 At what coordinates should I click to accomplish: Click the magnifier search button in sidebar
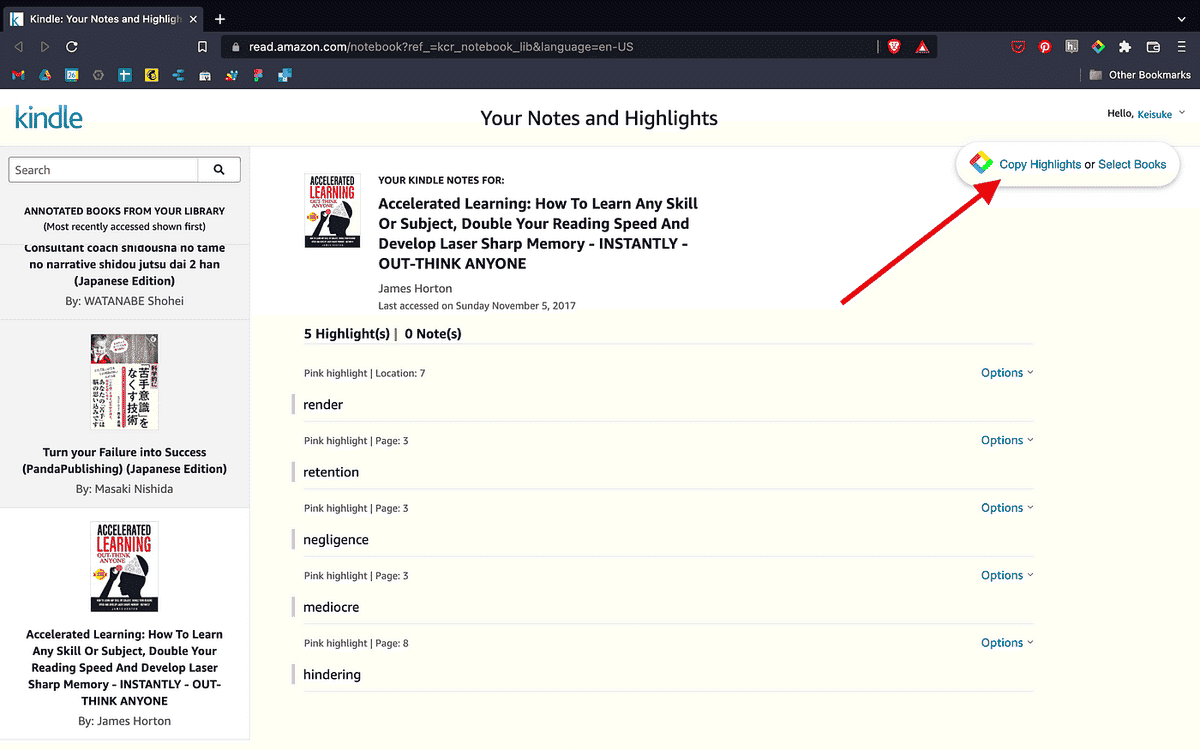[219, 170]
